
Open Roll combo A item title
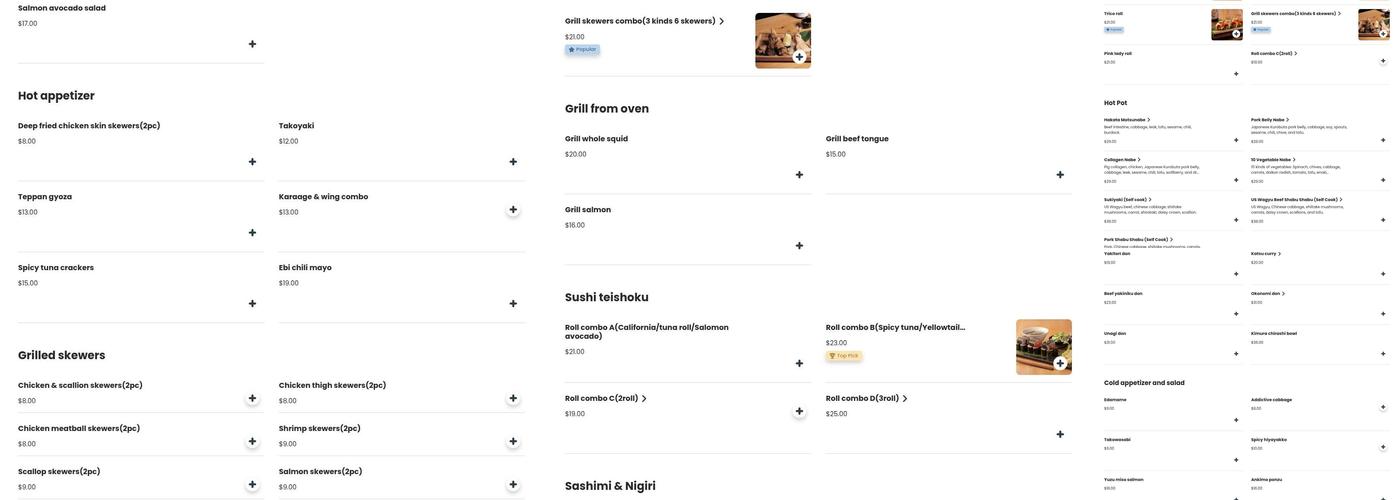coord(647,332)
